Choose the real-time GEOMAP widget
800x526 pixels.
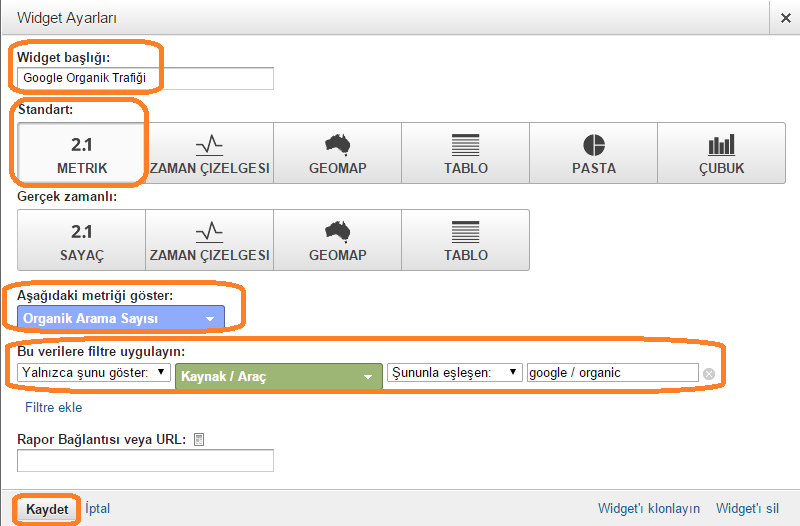tap(338, 240)
